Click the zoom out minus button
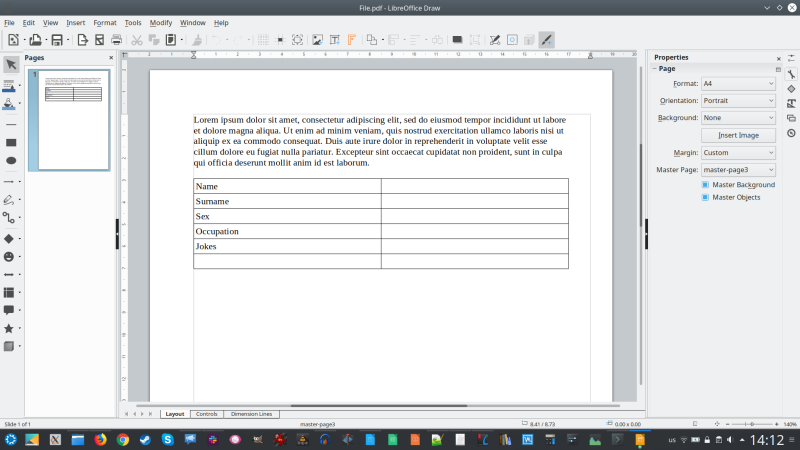Viewport: 800px width, 450px height. pos(728,424)
